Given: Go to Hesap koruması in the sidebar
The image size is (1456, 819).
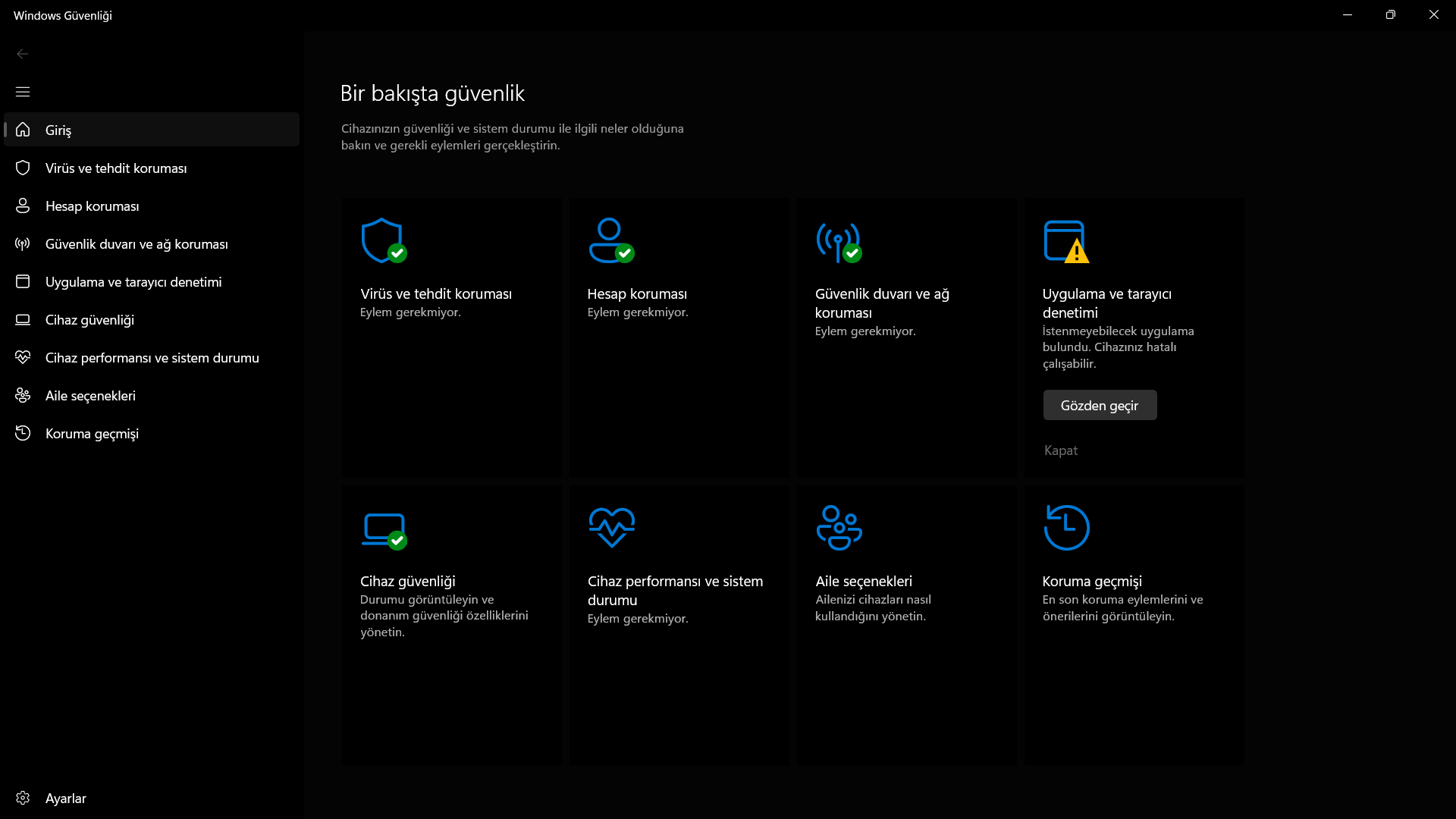Looking at the screenshot, I should point(93,206).
